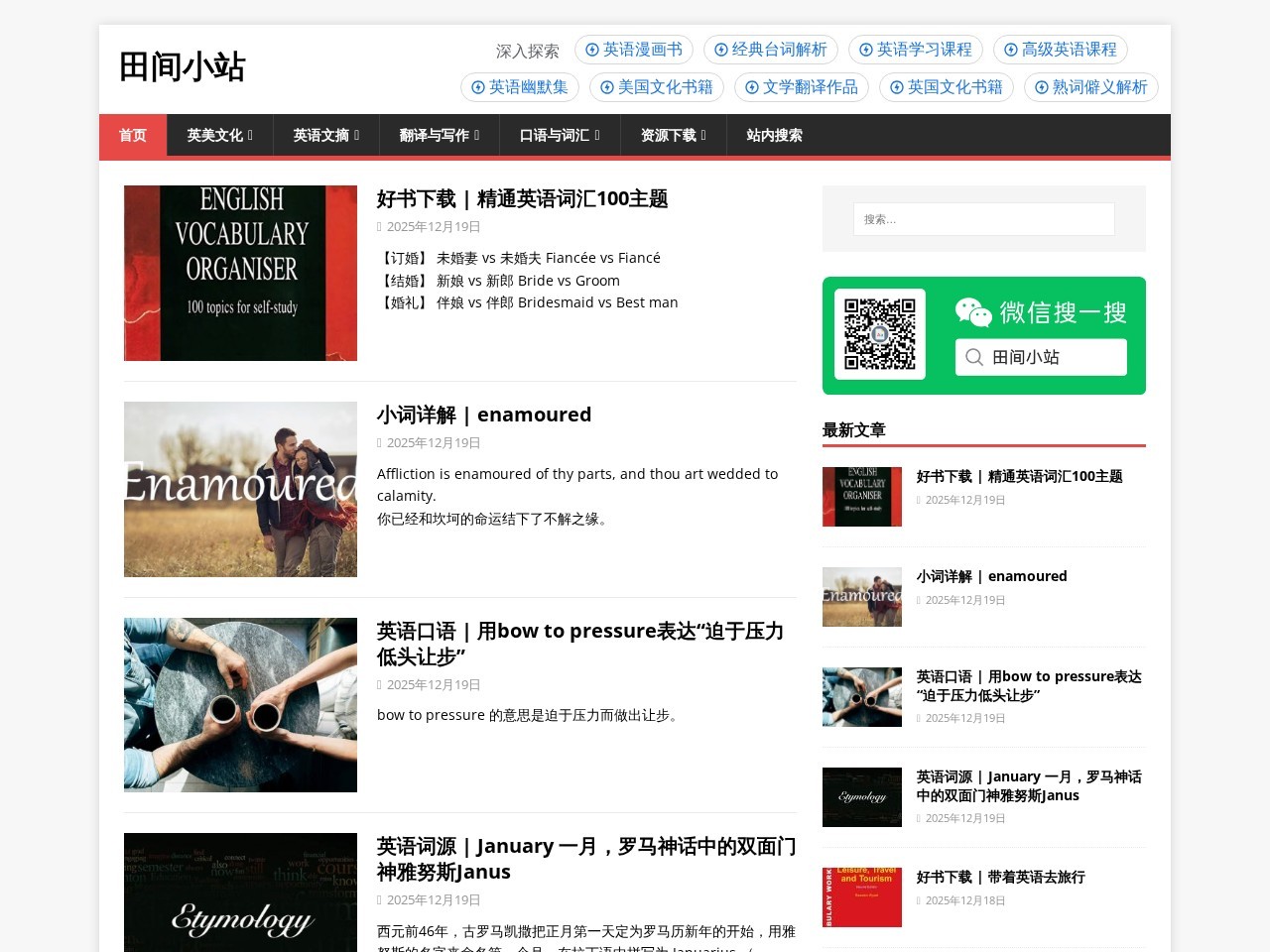Open article 好书下载 精通英语词汇100主题

tap(522, 198)
